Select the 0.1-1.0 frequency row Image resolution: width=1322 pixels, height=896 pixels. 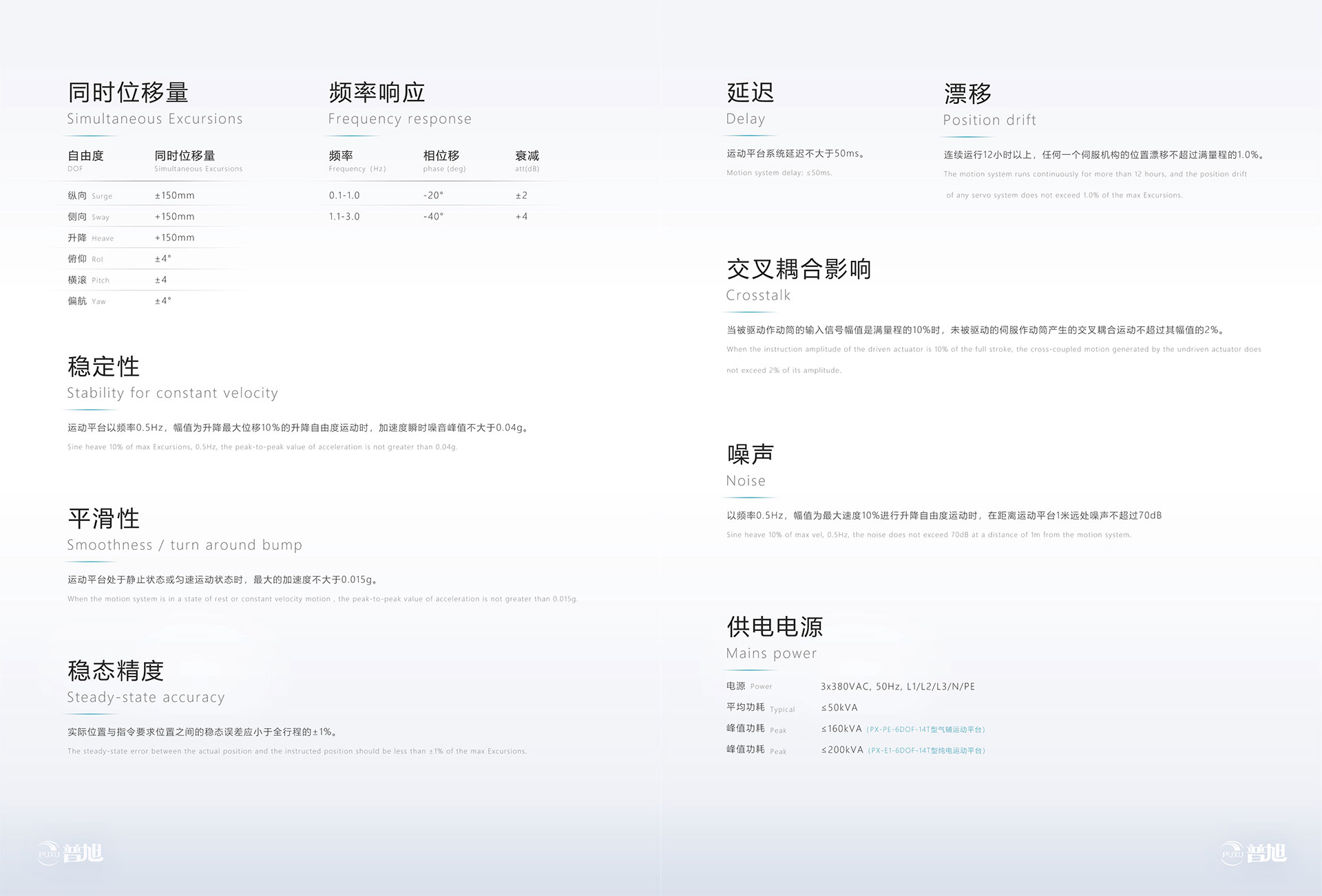[x=344, y=195]
